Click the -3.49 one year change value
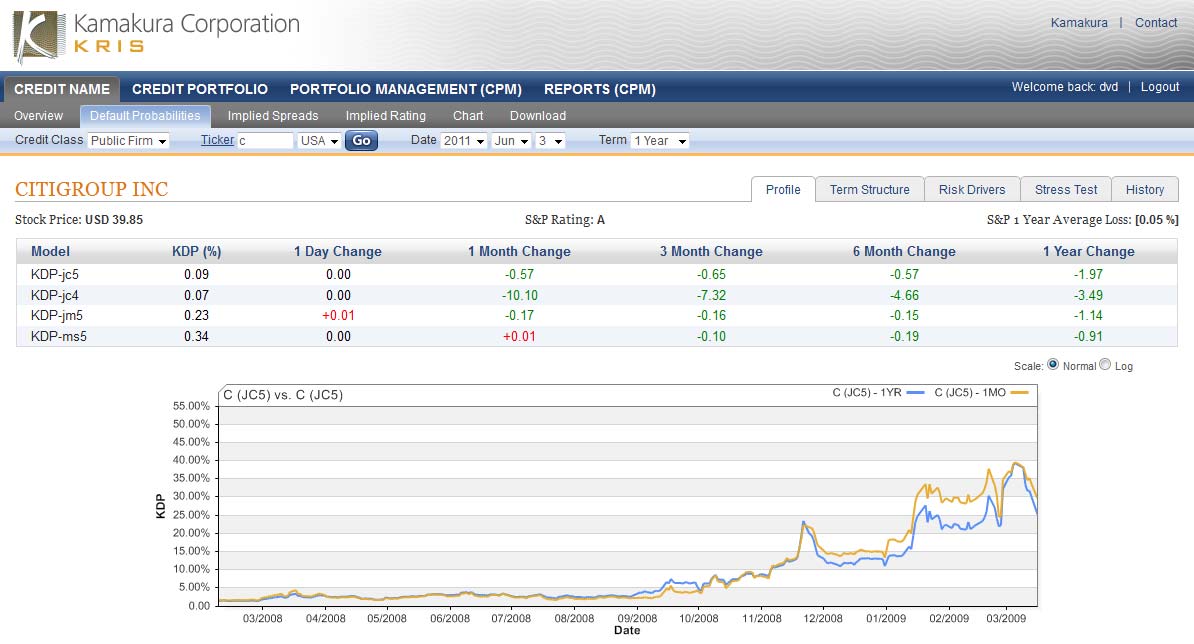This screenshot has width=1194, height=644. (1088, 295)
